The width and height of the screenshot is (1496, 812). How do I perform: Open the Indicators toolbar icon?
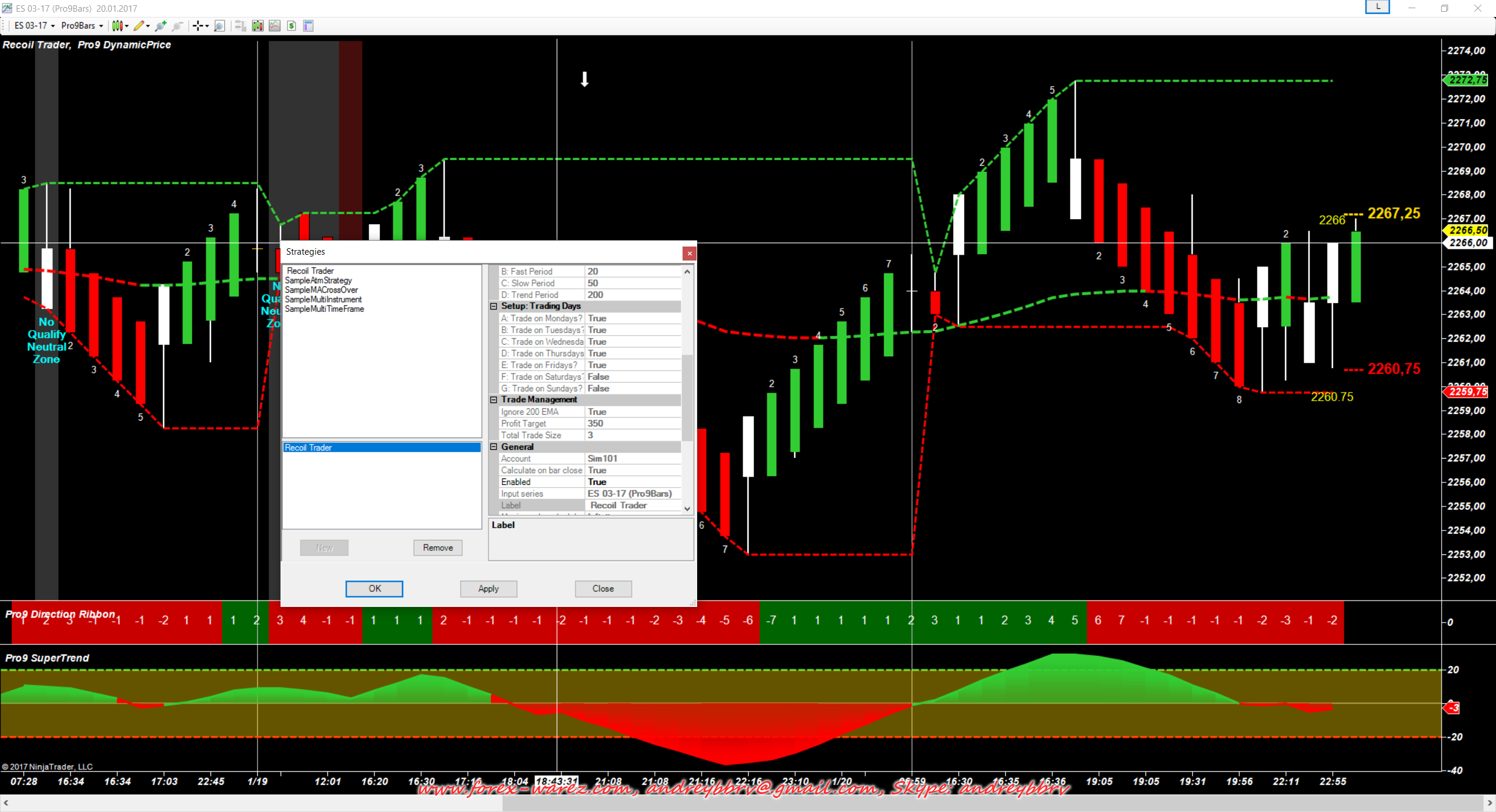tap(275, 26)
